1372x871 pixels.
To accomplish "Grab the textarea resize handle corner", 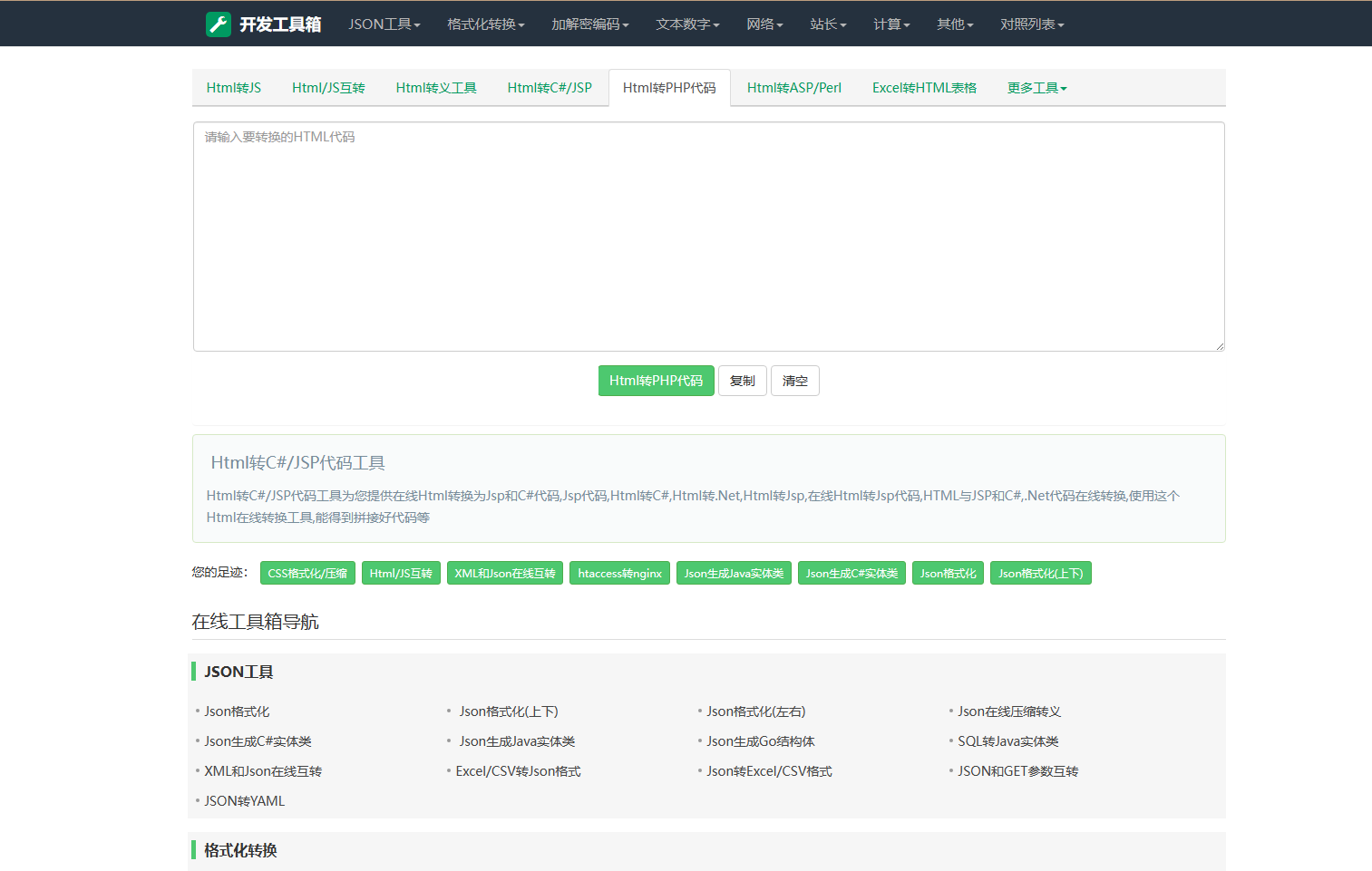I will tap(1220, 345).
